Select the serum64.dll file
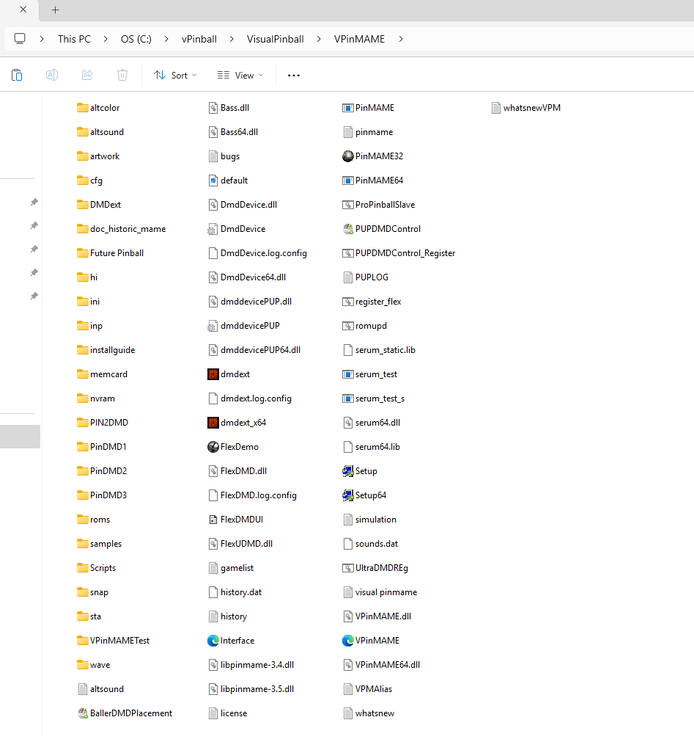694x750 pixels. 372,422
